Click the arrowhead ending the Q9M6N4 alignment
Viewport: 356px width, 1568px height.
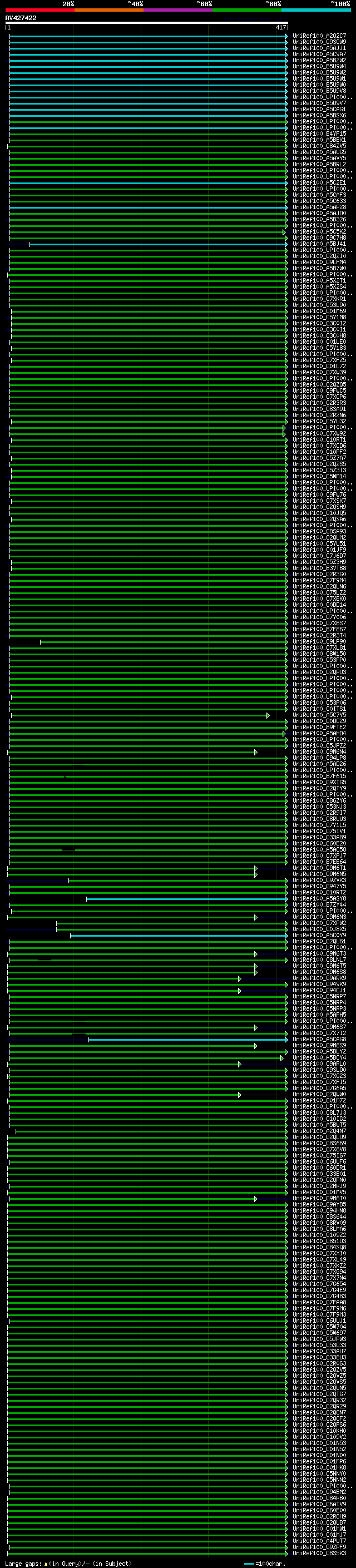coord(255,753)
